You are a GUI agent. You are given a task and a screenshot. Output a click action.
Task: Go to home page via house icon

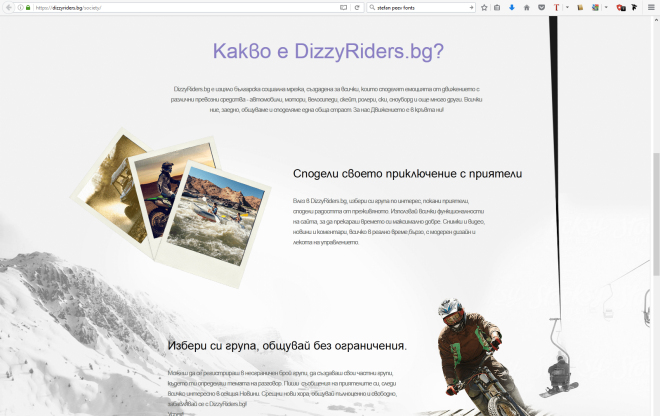coord(527,7)
